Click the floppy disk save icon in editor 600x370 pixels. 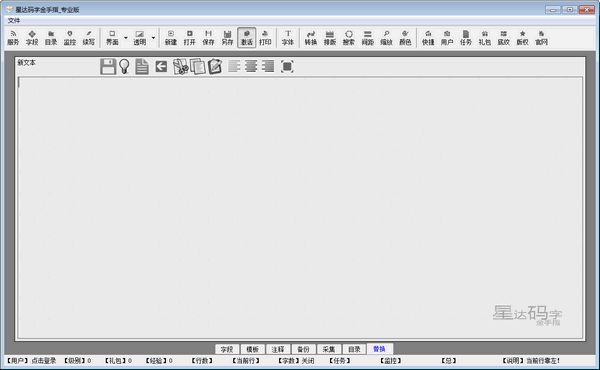click(108, 67)
